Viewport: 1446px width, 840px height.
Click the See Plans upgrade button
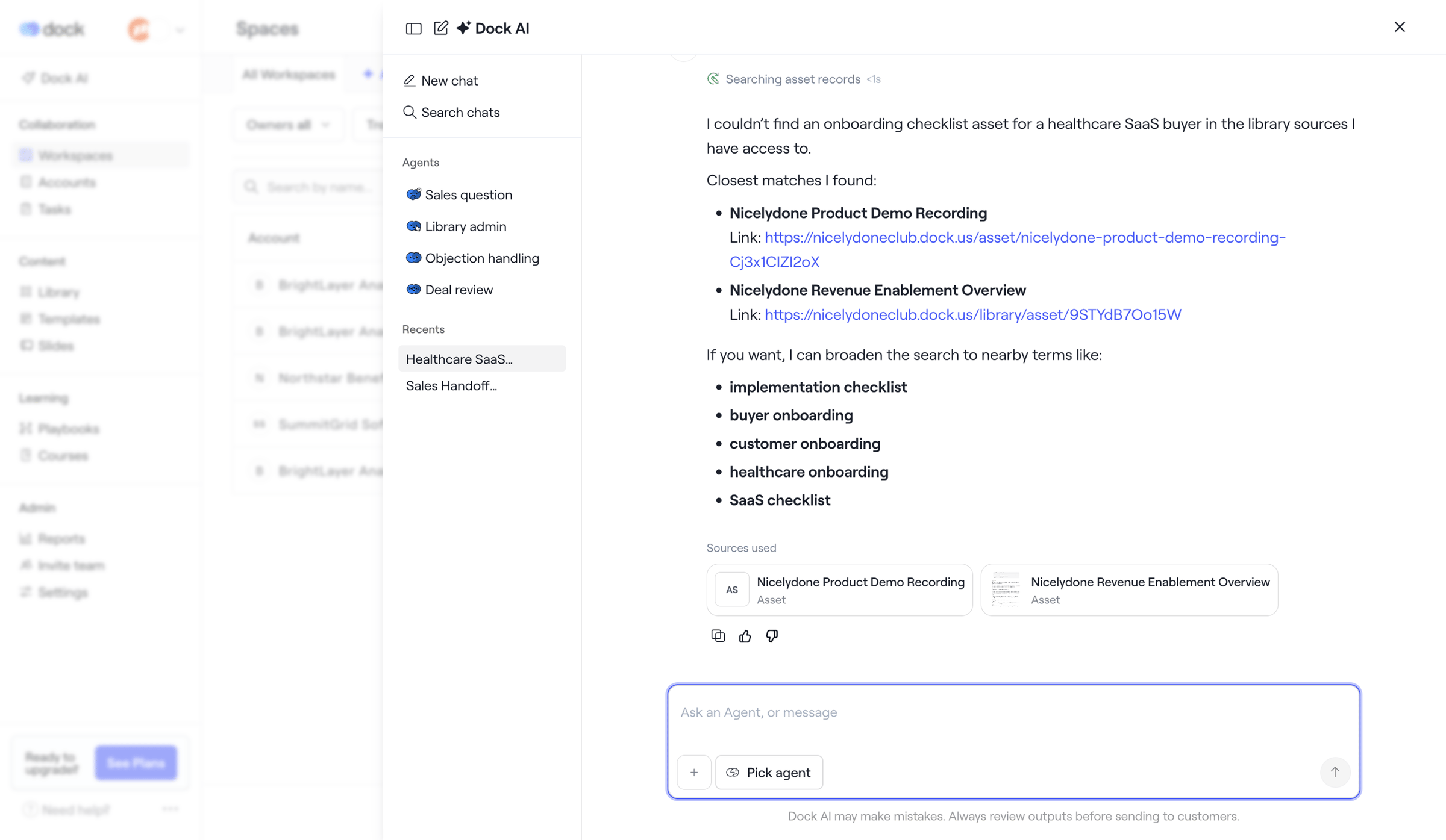pyautogui.click(x=136, y=763)
